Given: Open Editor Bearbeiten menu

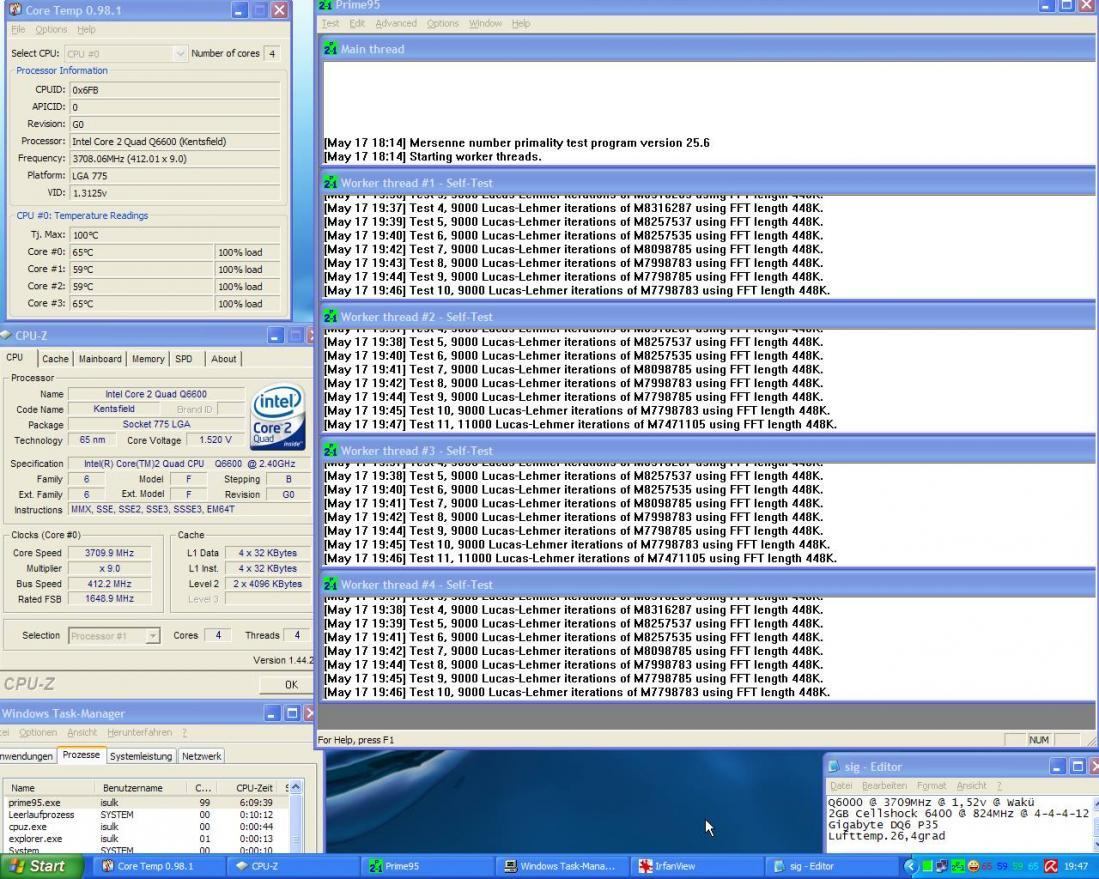Looking at the screenshot, I should pyautogui.click(x=885, y=786).
